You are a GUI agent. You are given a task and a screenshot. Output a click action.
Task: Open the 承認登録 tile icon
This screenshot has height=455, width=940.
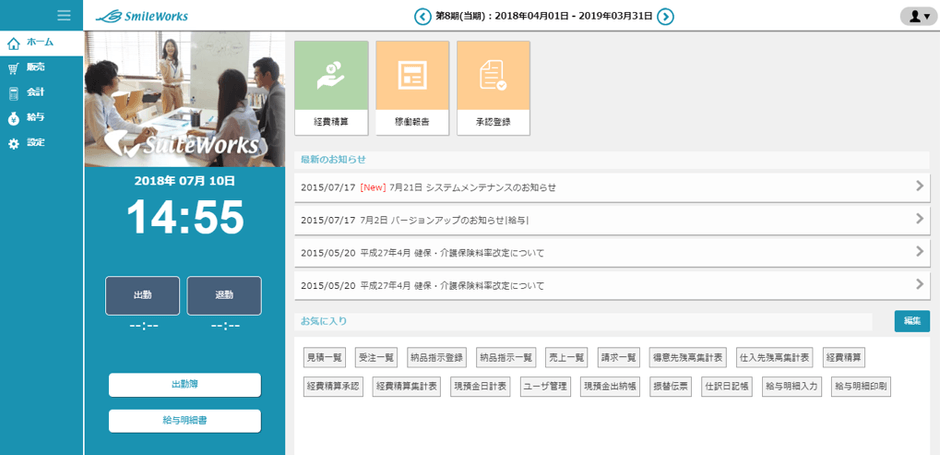tap(493, 77)
